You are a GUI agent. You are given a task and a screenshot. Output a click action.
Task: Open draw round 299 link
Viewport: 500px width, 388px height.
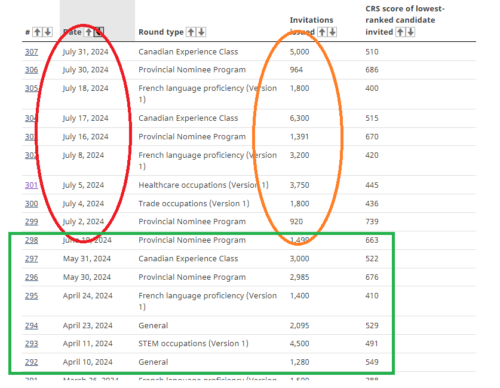pyautogui.click(x=31, y=222)
